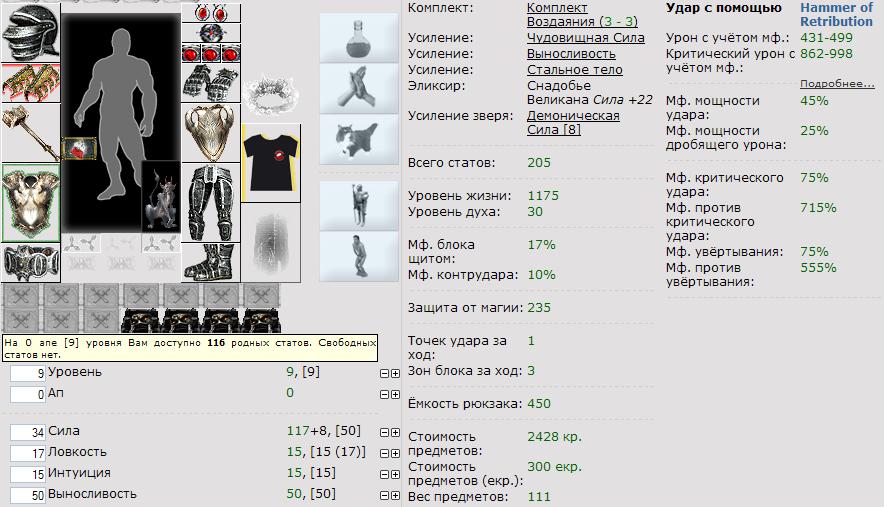Select the cat pet icon
884x507 pixels.
click(359, 139)
